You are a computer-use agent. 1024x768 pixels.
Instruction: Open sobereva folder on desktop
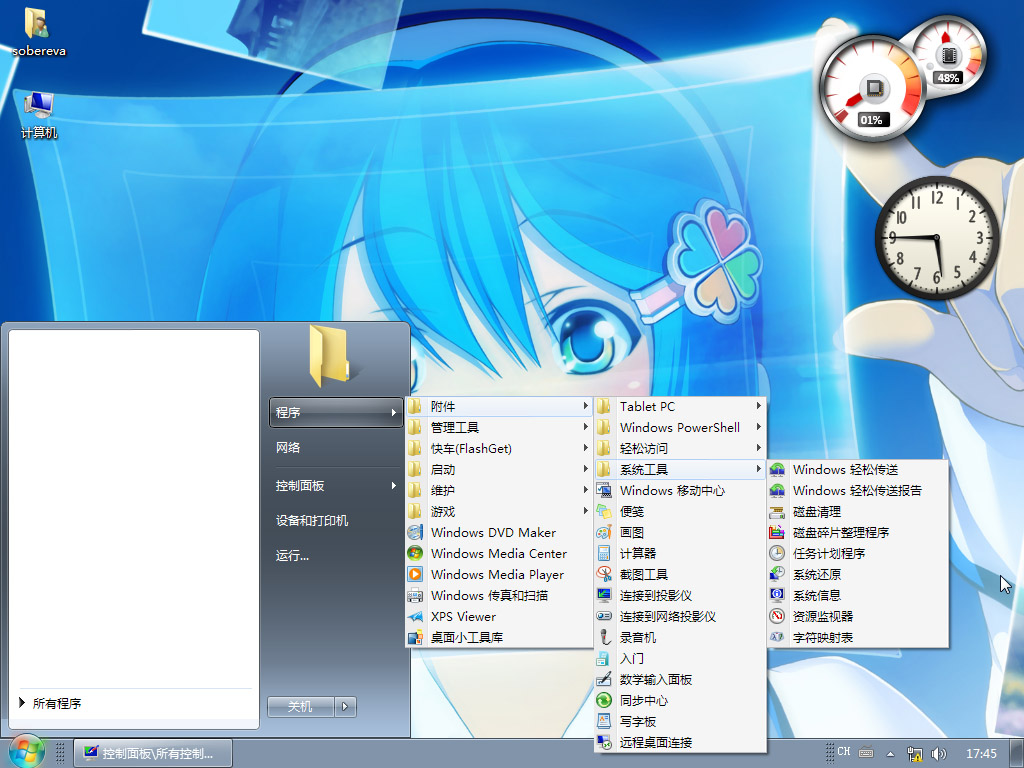39,31
